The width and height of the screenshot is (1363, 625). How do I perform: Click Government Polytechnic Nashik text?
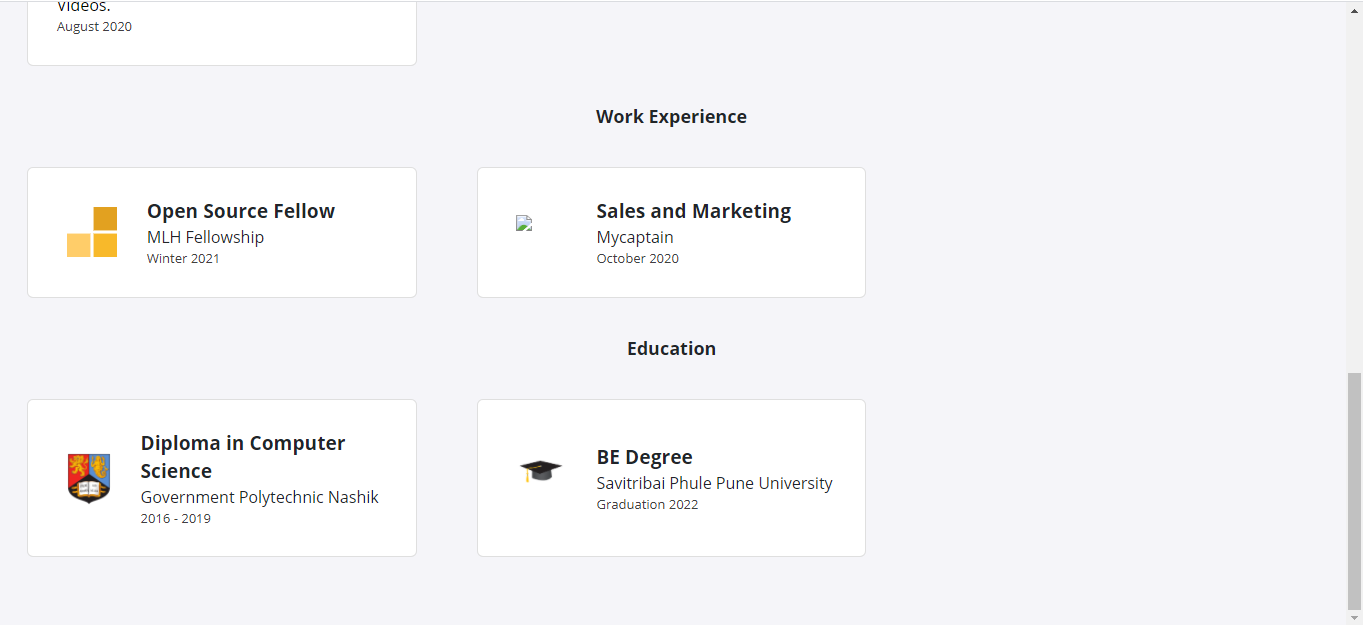(x=259, y=497)
